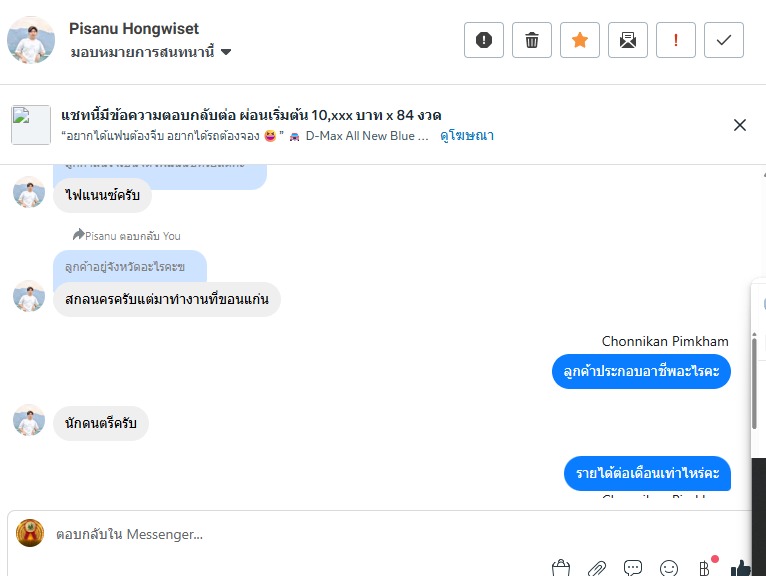766x576 pixels.
Task: Toggle the red priority exclamation mark
Action: click(676, 40)
